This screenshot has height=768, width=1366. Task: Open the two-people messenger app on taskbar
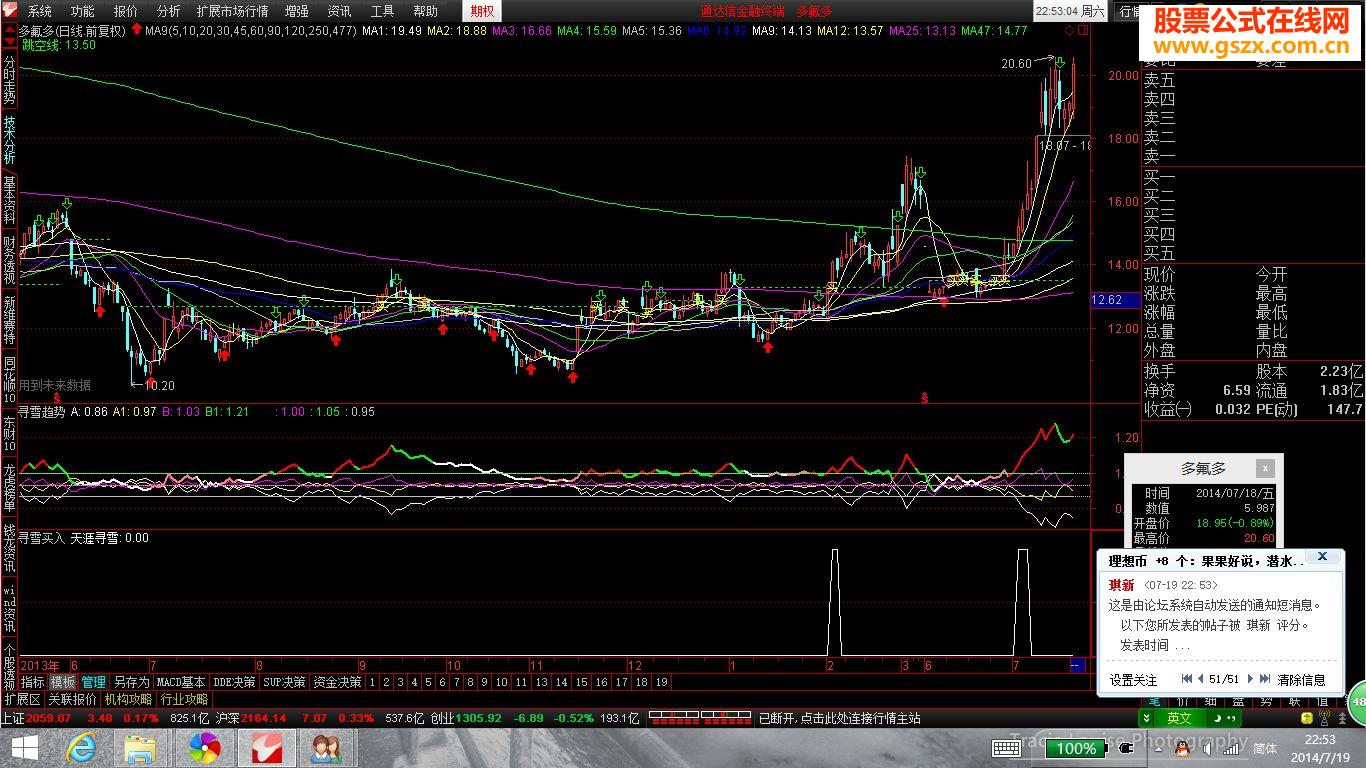click(x=325, y=747)
